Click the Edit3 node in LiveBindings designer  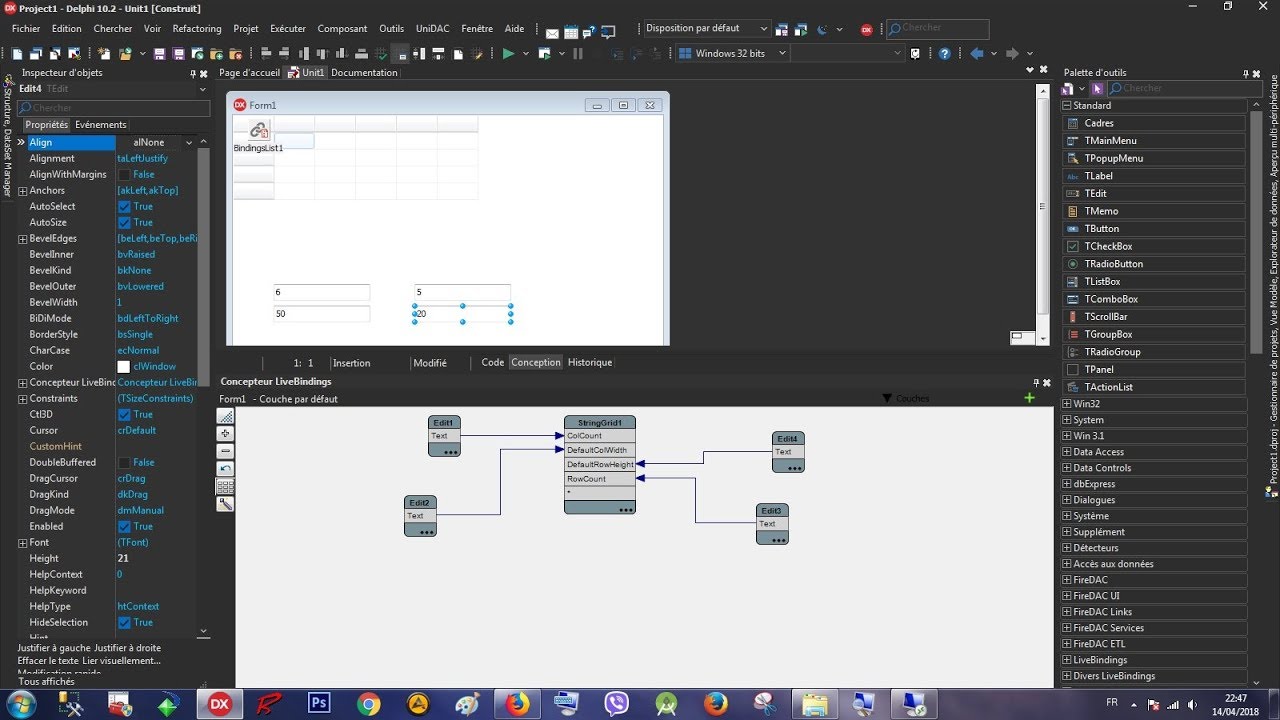[x=772, y=524]
